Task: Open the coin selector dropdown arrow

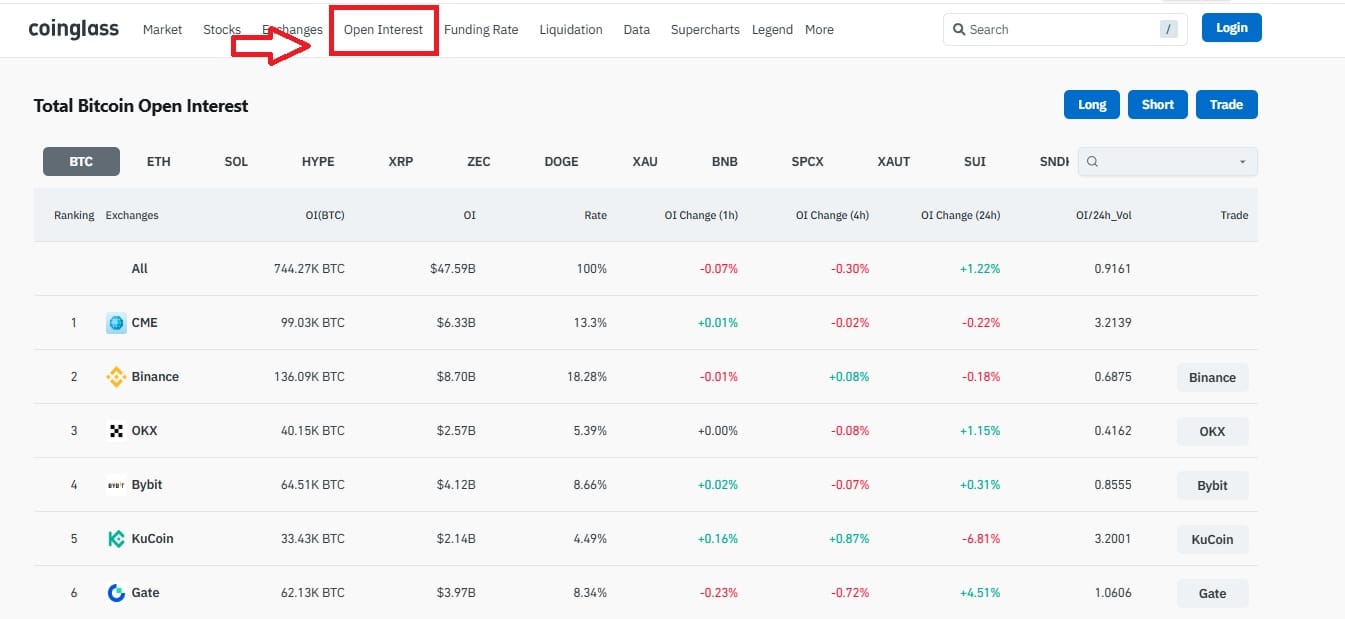Action: coord(1242,162)
